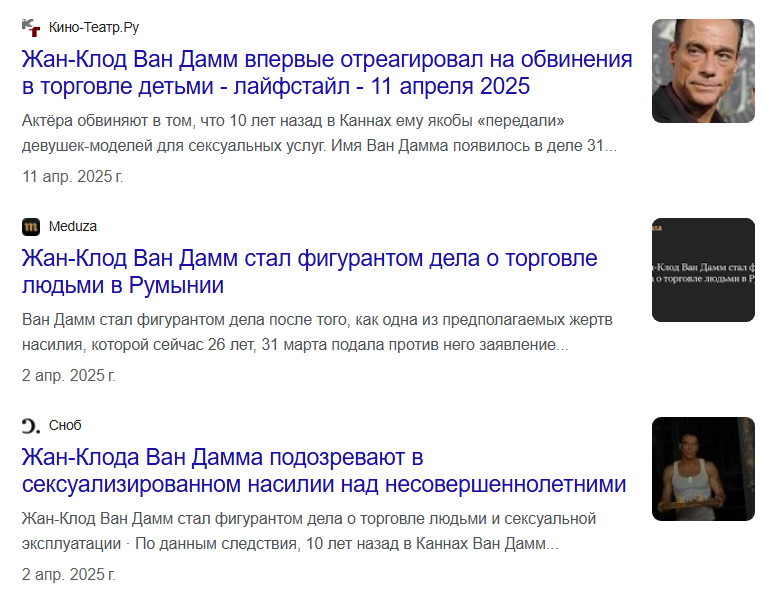
Task: Click the date 11 апр. 2025 г.
Action: coord(72,176)
